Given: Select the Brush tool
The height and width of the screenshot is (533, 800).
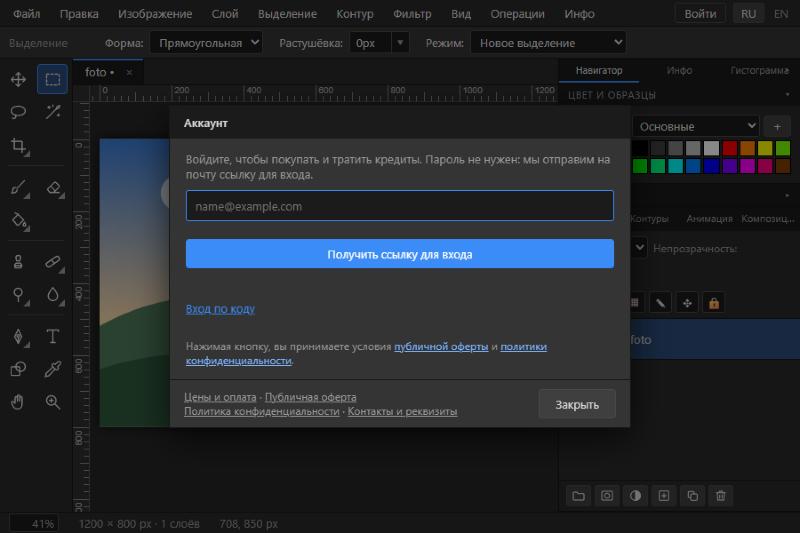Looking at the screenshot, I should (18, 188).
